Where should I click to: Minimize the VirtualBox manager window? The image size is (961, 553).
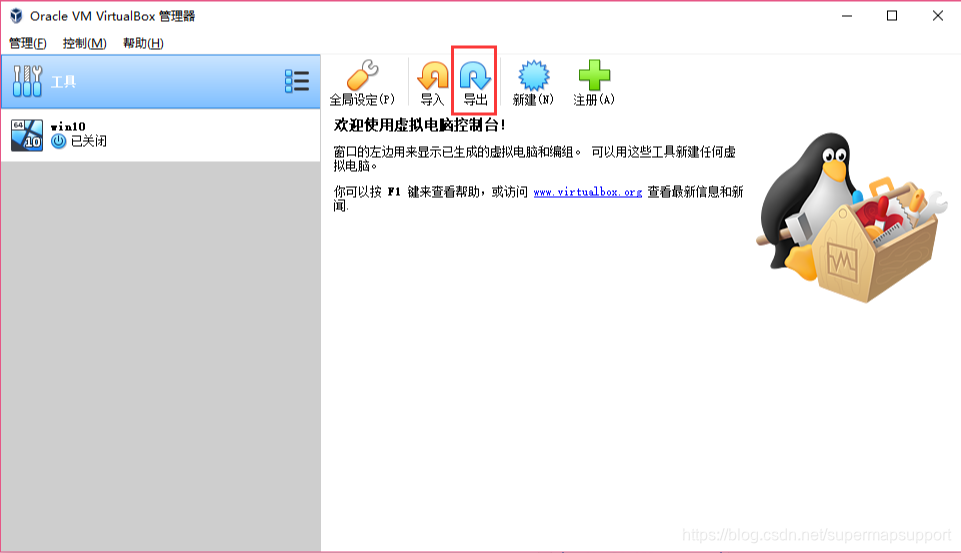click(x=847, y=16)
